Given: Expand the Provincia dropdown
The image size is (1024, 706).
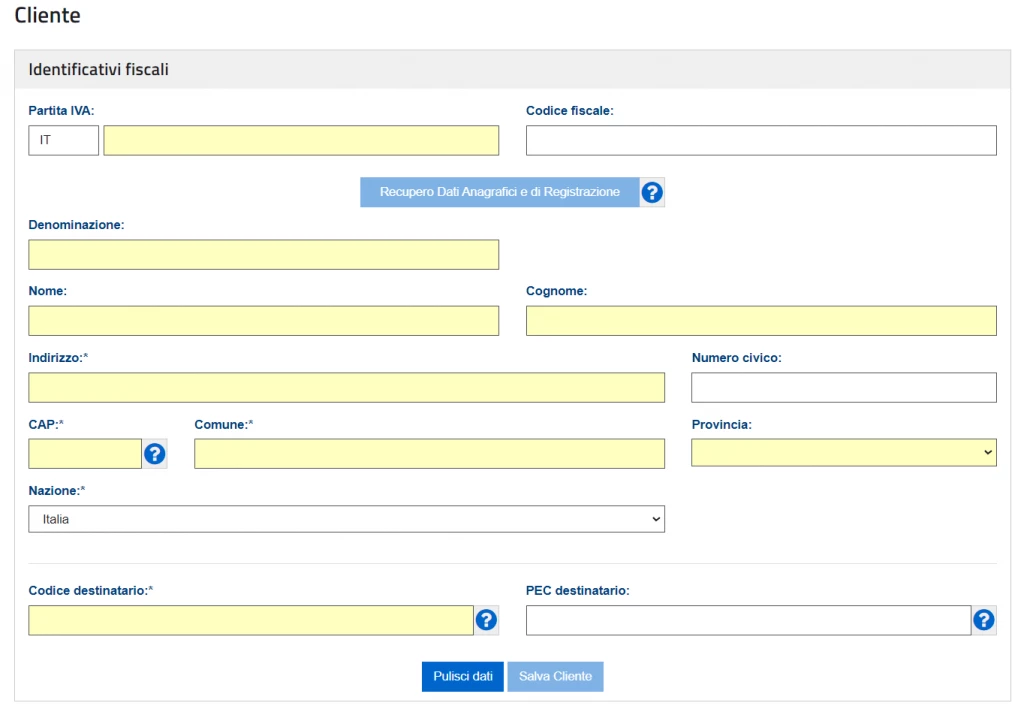Looking at the screenshot, I should (x=843, y=453).
